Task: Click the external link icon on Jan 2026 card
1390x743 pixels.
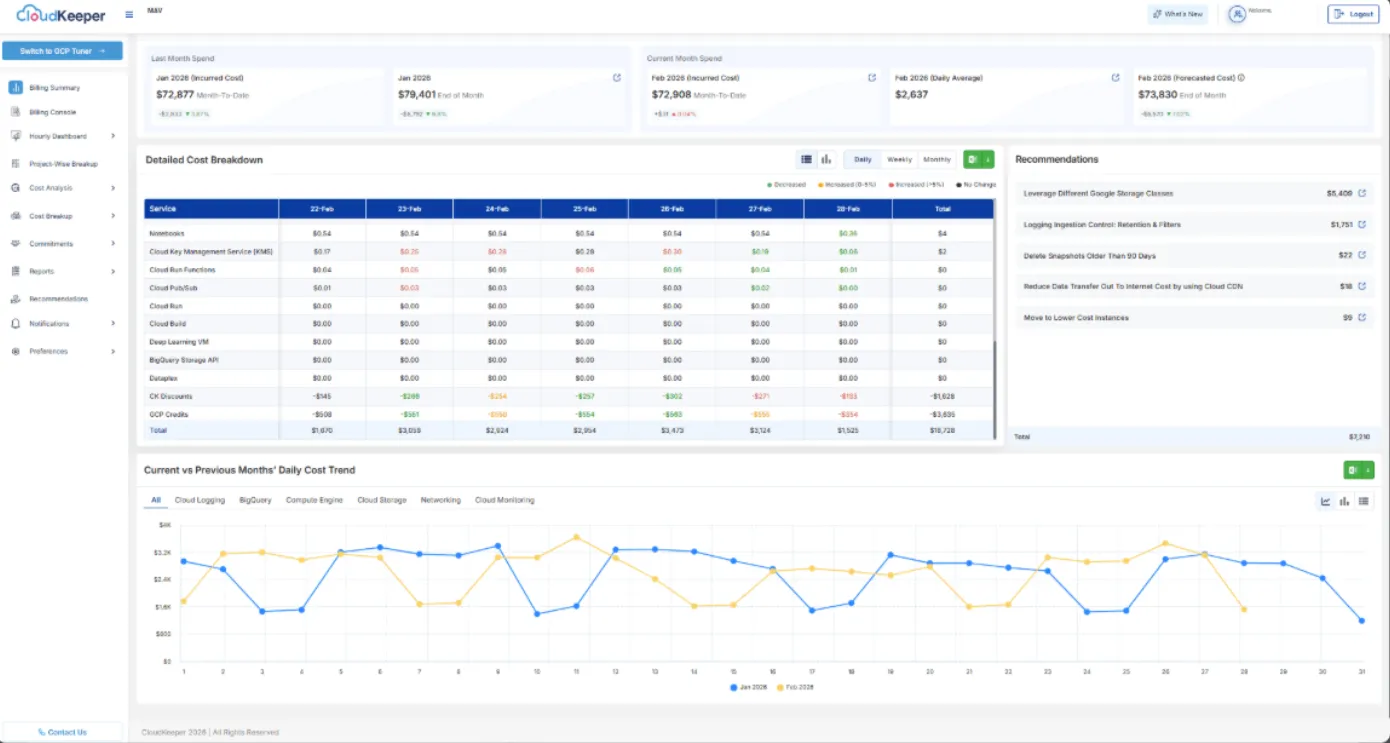Action: coord(616,76)
